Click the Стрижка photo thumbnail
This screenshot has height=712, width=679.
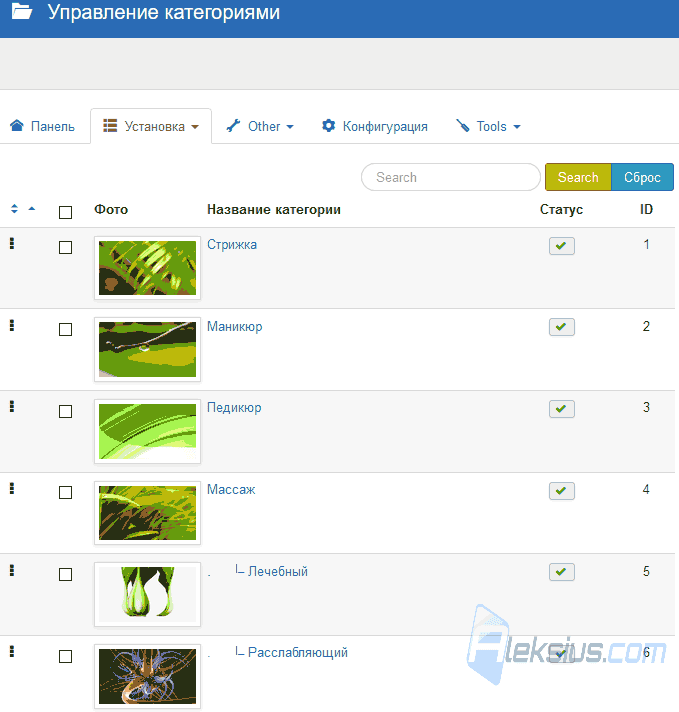(147, 268)
